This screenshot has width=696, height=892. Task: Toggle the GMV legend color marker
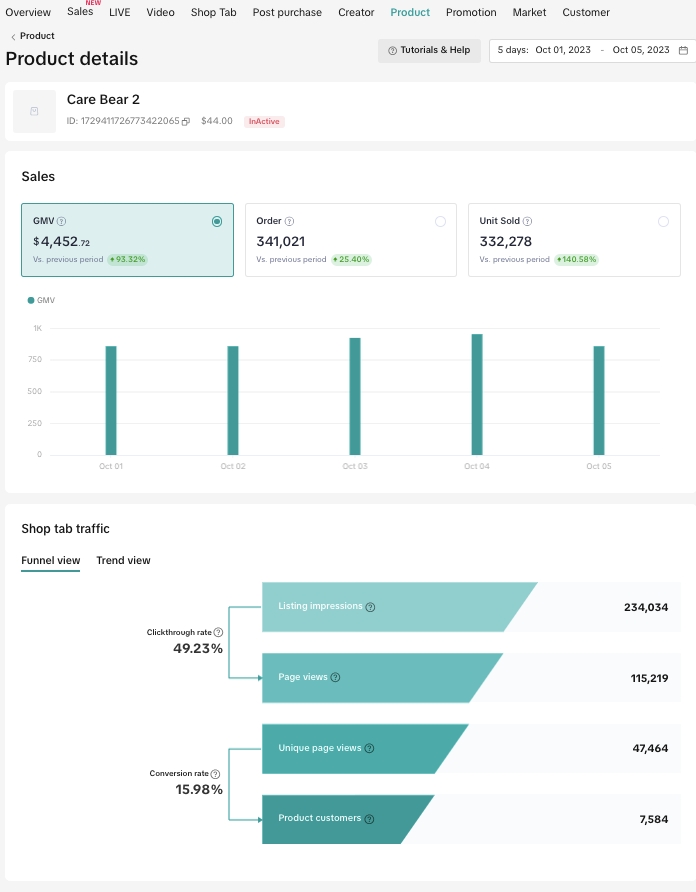(x=30, y=300)
